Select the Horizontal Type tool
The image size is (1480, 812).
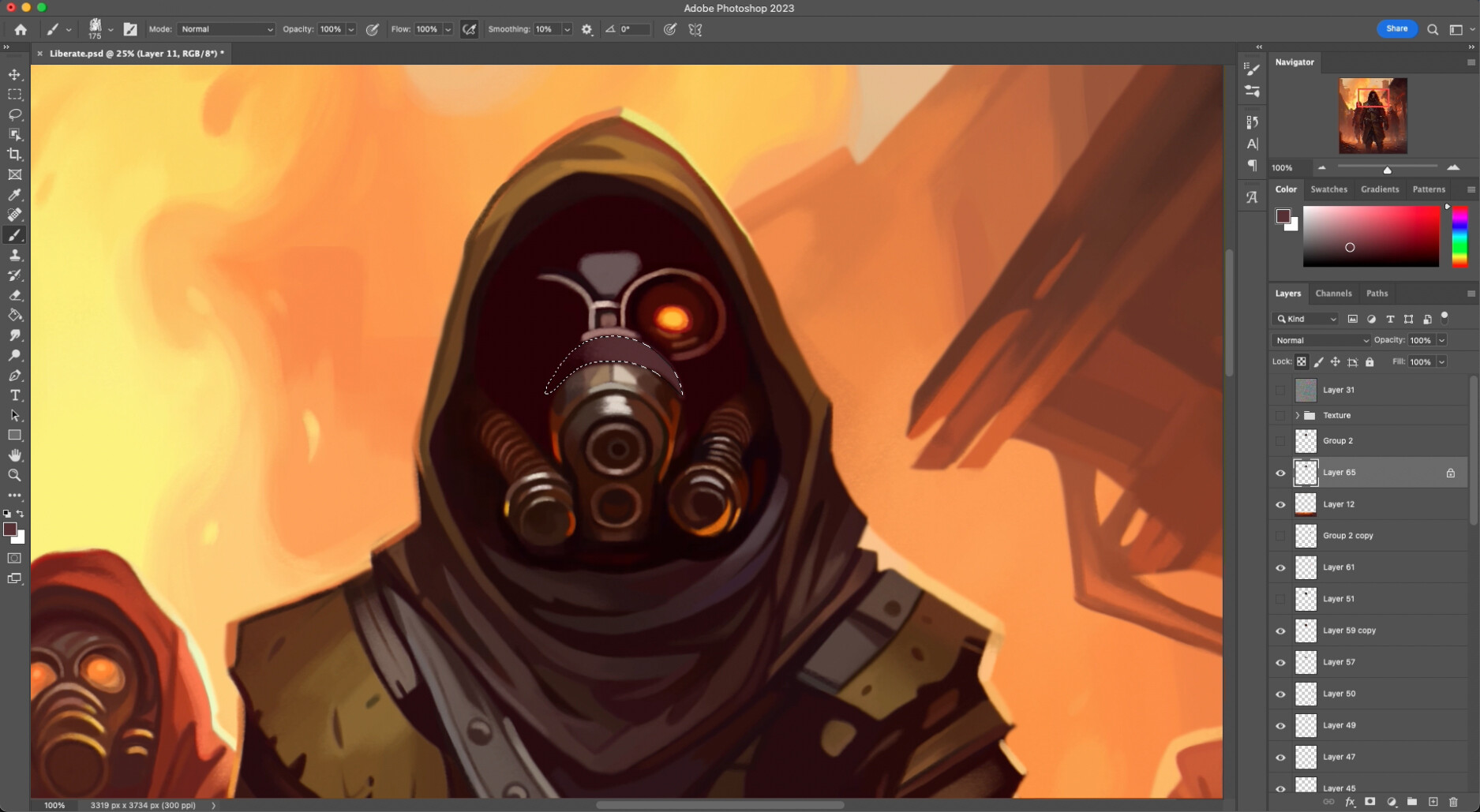14,395
